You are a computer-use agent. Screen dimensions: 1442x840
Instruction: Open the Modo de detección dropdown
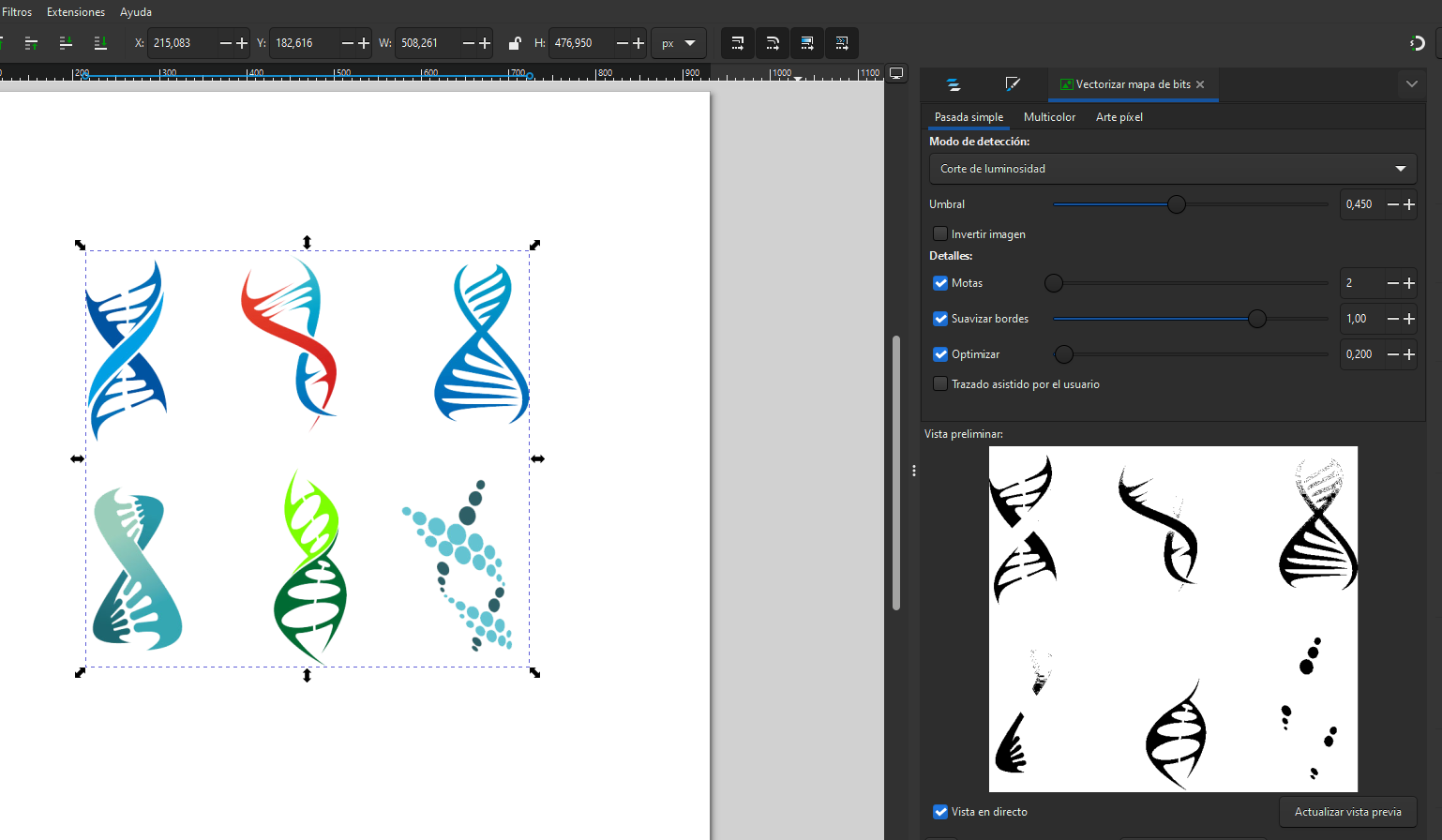point(1172,169)
